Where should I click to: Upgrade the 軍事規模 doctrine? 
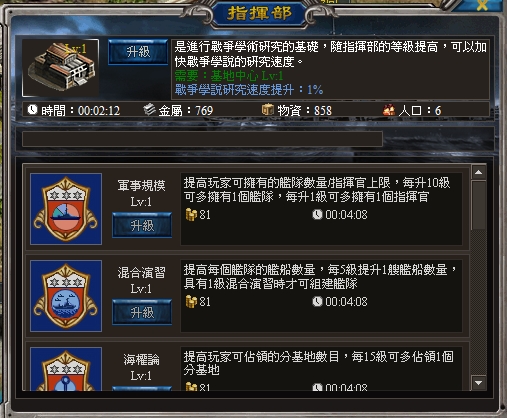142,225
